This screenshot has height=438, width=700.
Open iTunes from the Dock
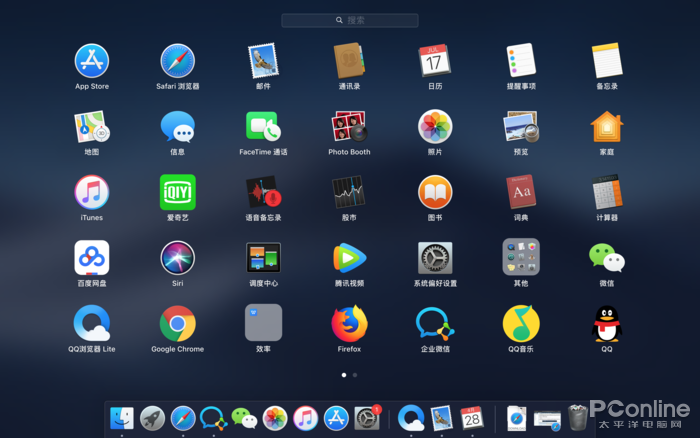tap(305, 418)
